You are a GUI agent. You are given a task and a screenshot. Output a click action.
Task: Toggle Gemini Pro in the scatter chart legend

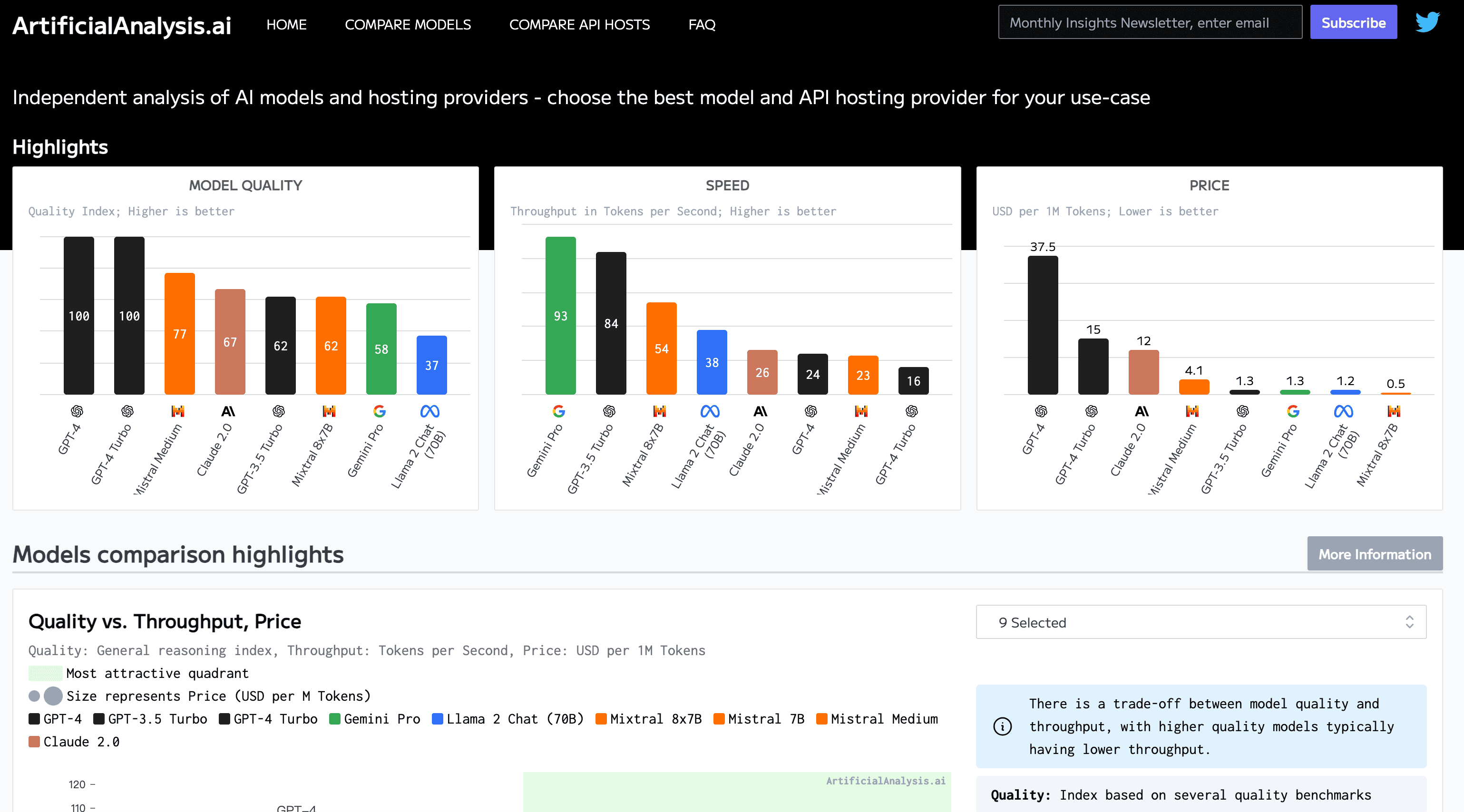pyautogui.click(x=374, y=719)
